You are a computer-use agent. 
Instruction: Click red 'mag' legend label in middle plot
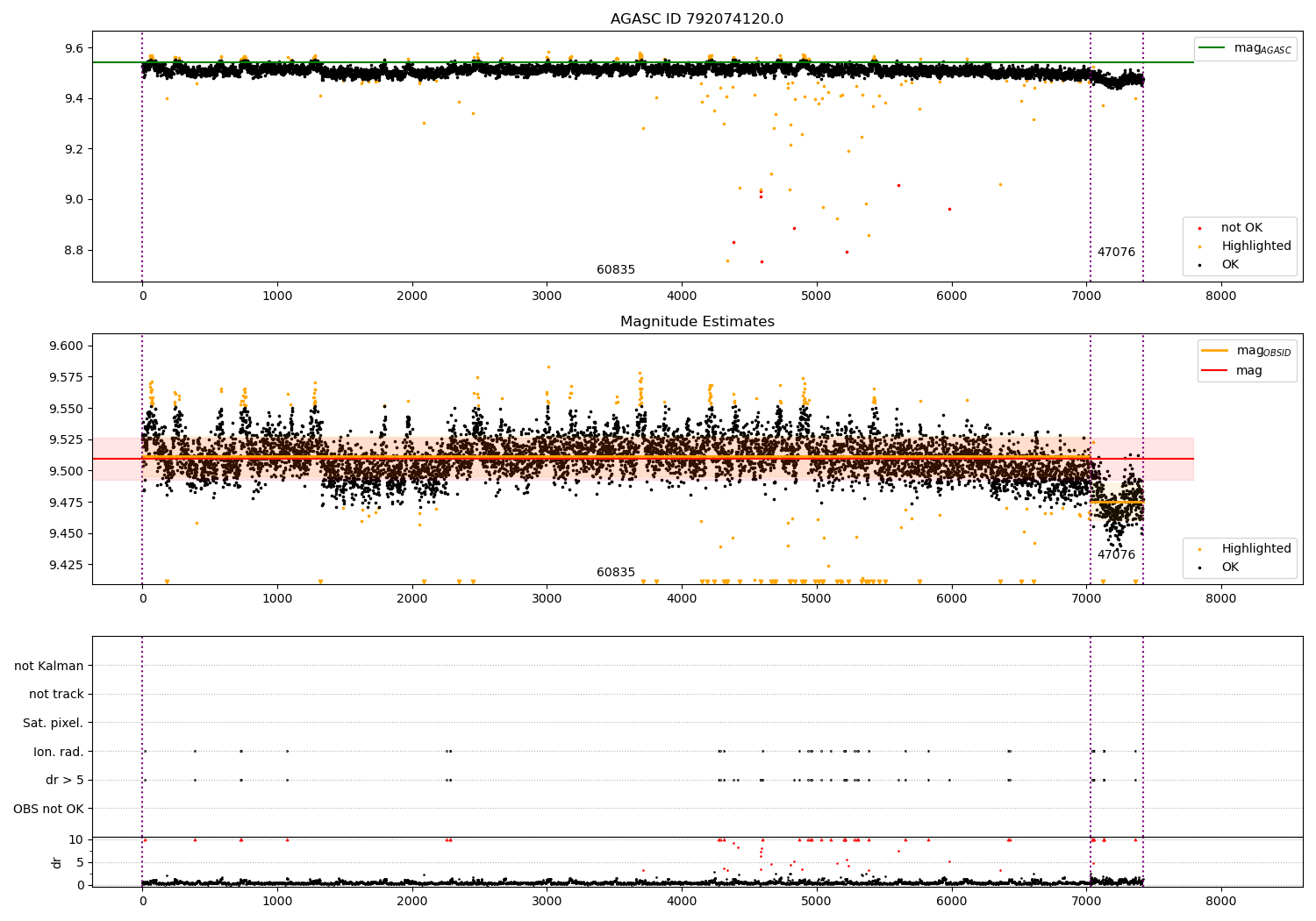pyautogui.click(x=1249, y=371)
